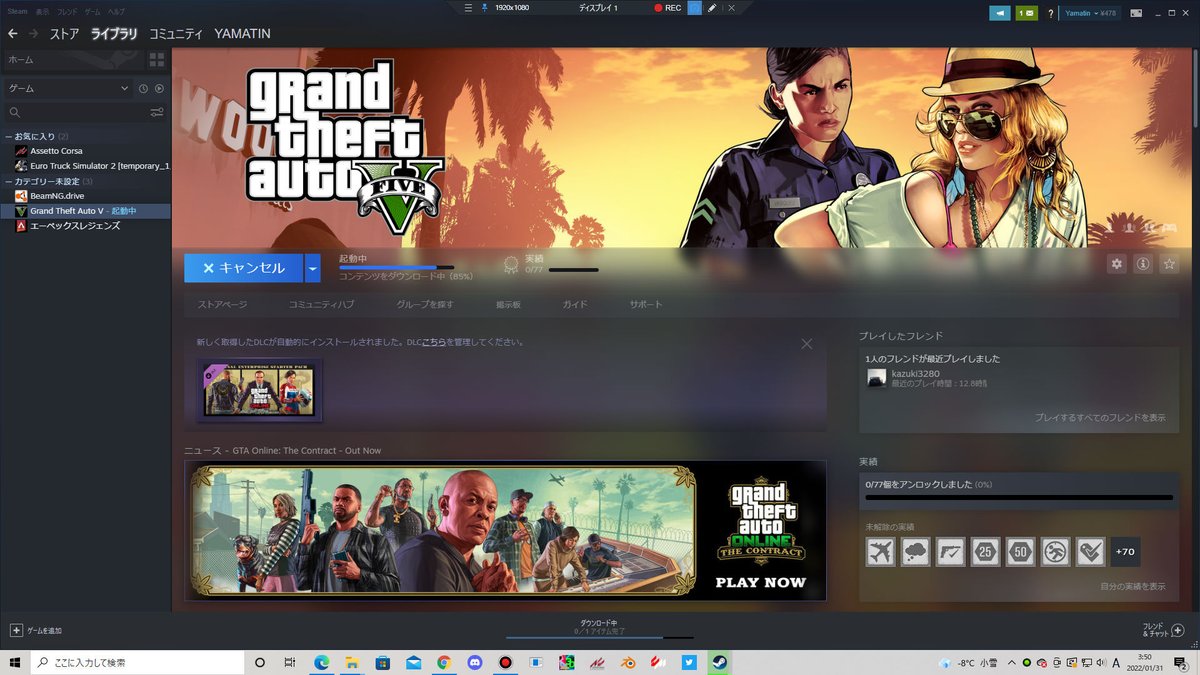1200x675 pixels.
Task: Click the GTA V download progress bar
Action: coord(396,268)
